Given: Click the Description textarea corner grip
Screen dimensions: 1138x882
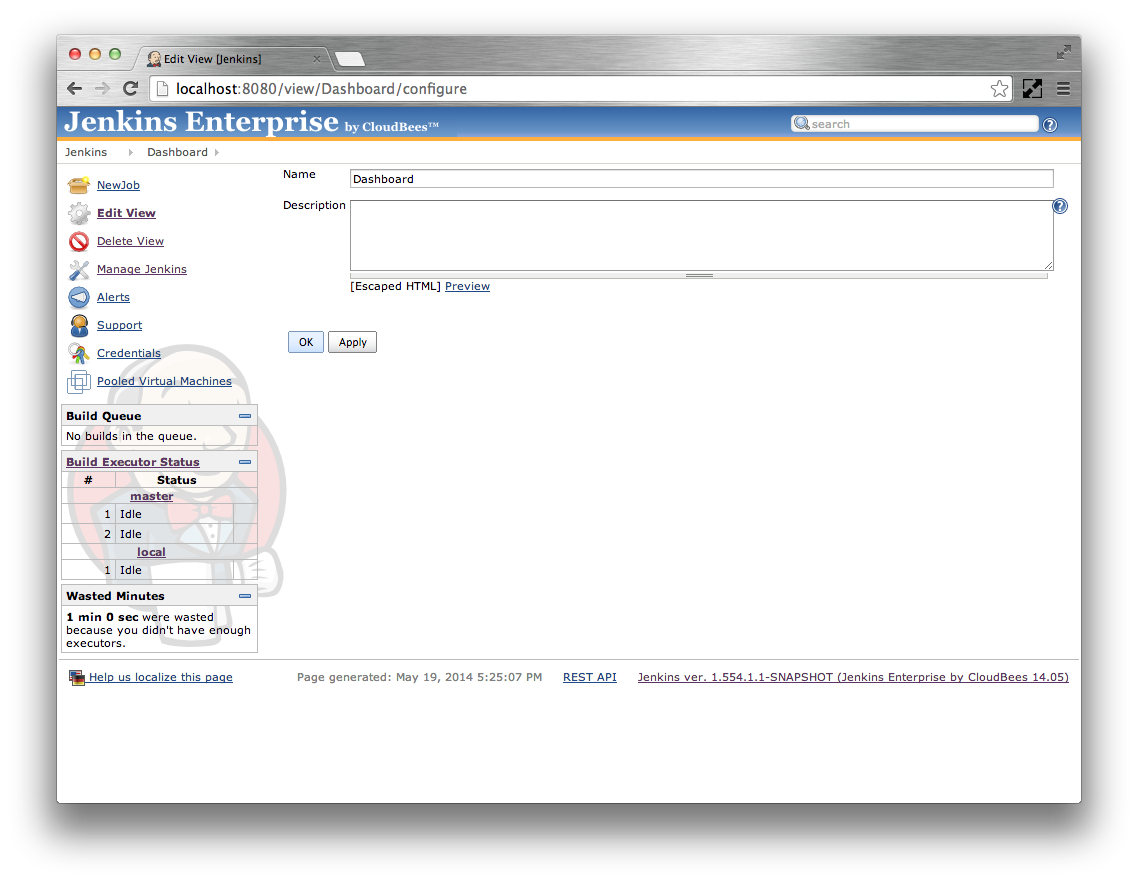Looking at the screenshot, I should pyautogui.click(x=1049, y=266).
